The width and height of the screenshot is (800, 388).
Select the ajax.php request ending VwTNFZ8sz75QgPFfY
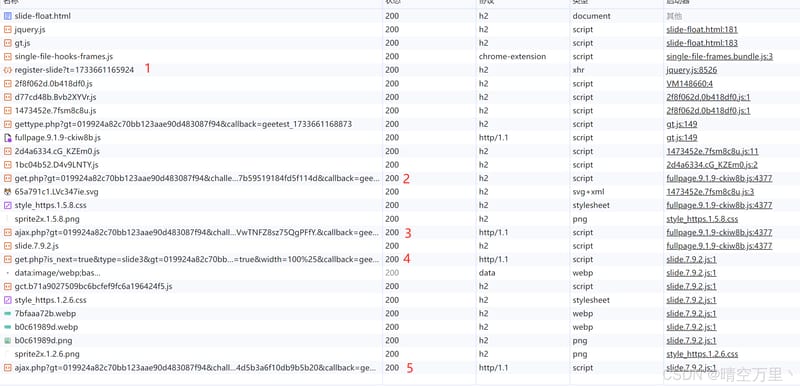click(x=197, y=232)
